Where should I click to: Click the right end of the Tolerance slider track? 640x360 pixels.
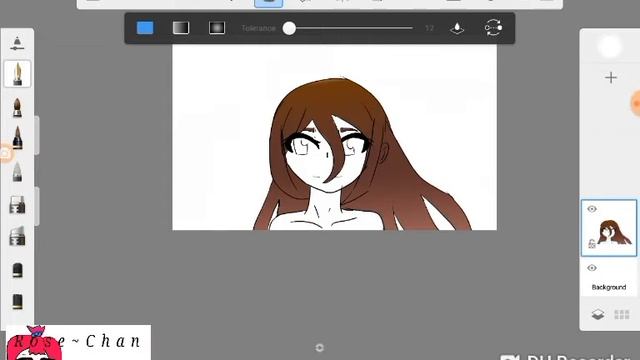(411, 28)
